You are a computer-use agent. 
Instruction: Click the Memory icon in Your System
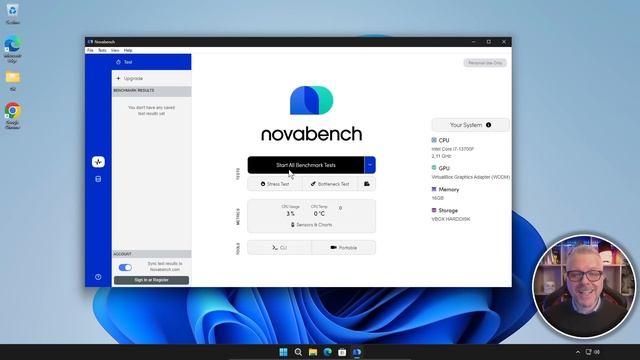click(x=434, y=189)
